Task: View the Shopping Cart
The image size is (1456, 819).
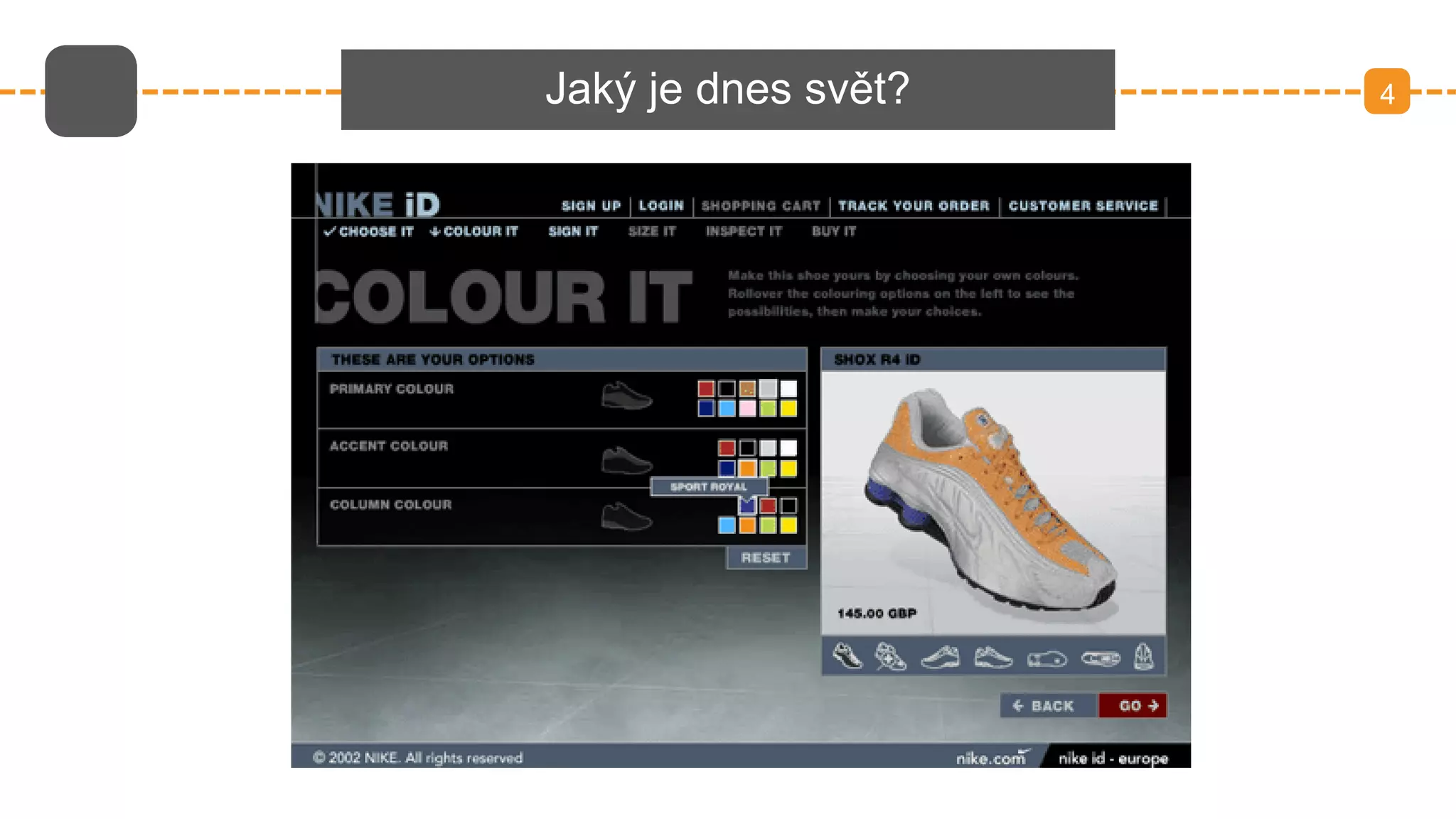Action: point(761,205)
